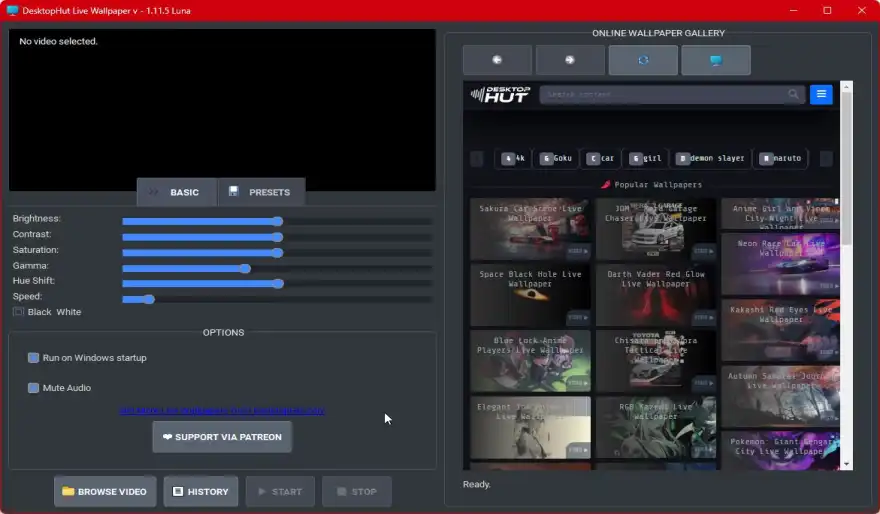The width and height of the screenshot is (880, 514).
Task: Maximize the DesktopHut window
Action: [827, 10]
